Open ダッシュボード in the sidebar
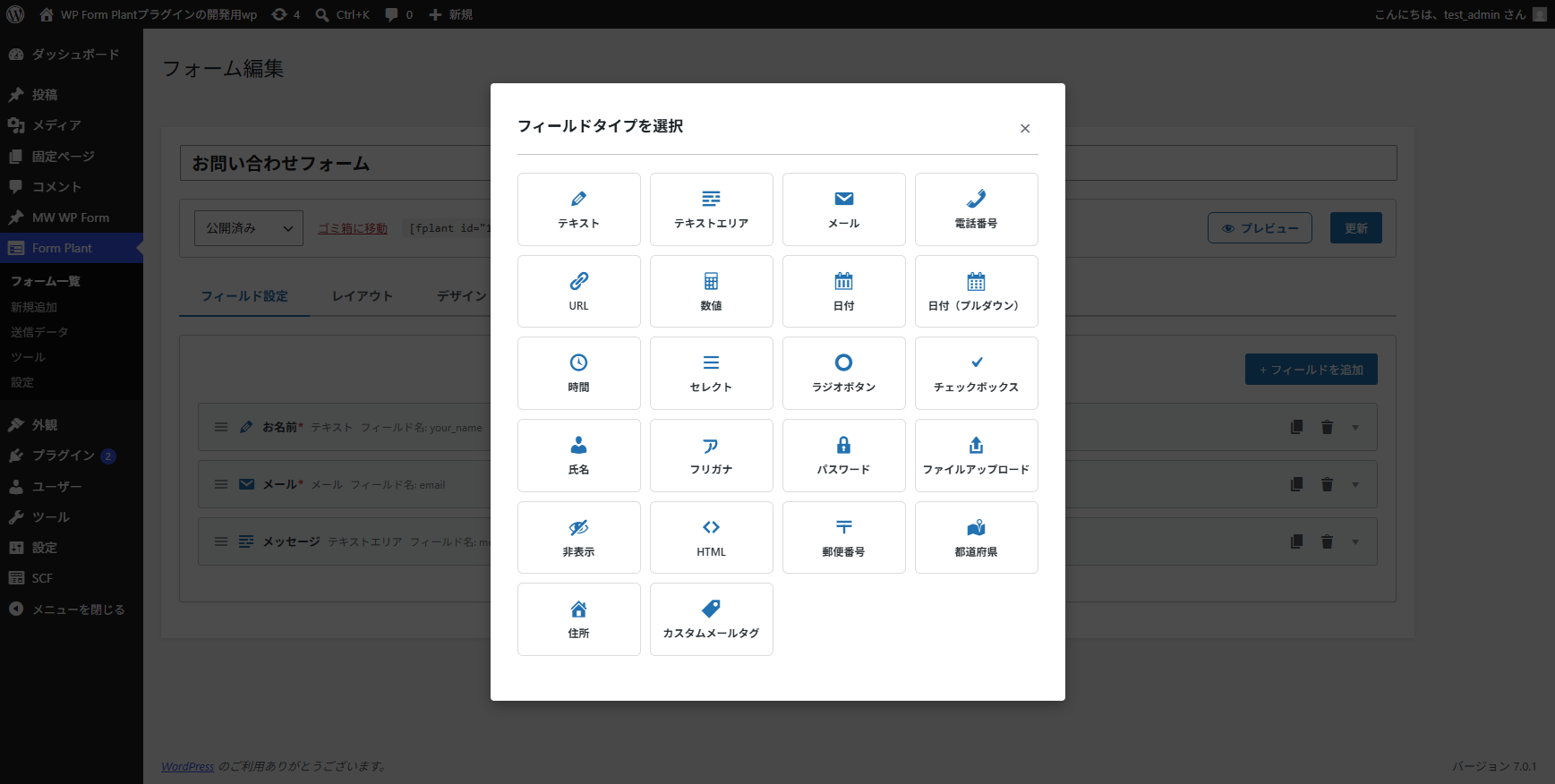 [x=72, y=55]
